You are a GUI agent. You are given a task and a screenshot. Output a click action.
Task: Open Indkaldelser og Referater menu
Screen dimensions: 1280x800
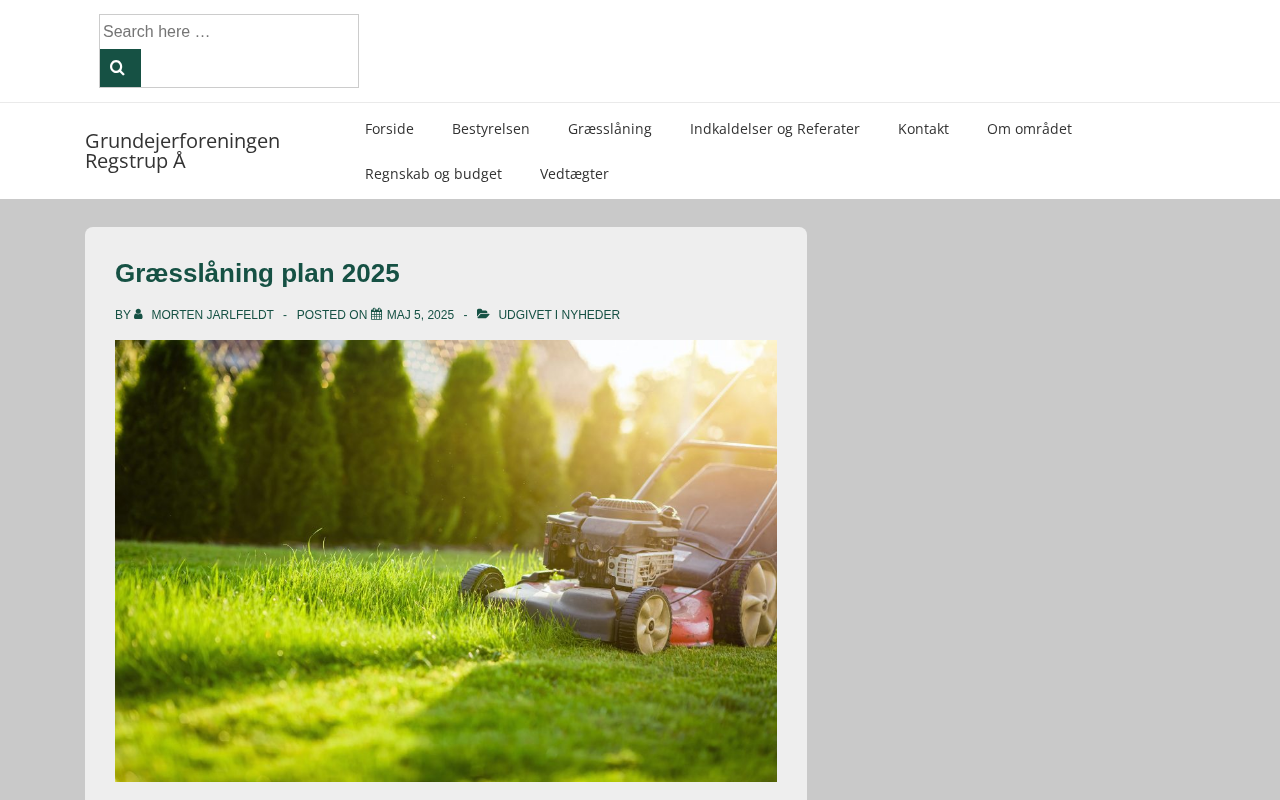click(x=775, y=129)
